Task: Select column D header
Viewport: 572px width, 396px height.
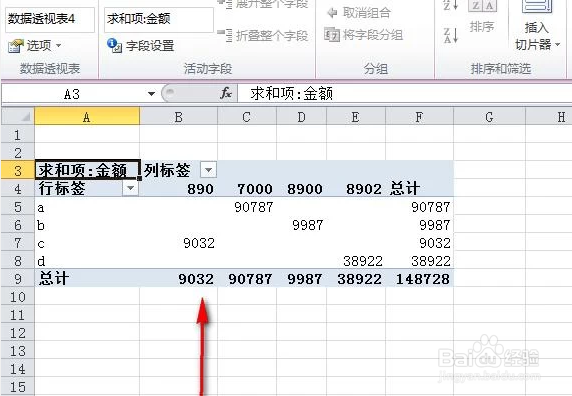Action: click(x=301, y=117)
